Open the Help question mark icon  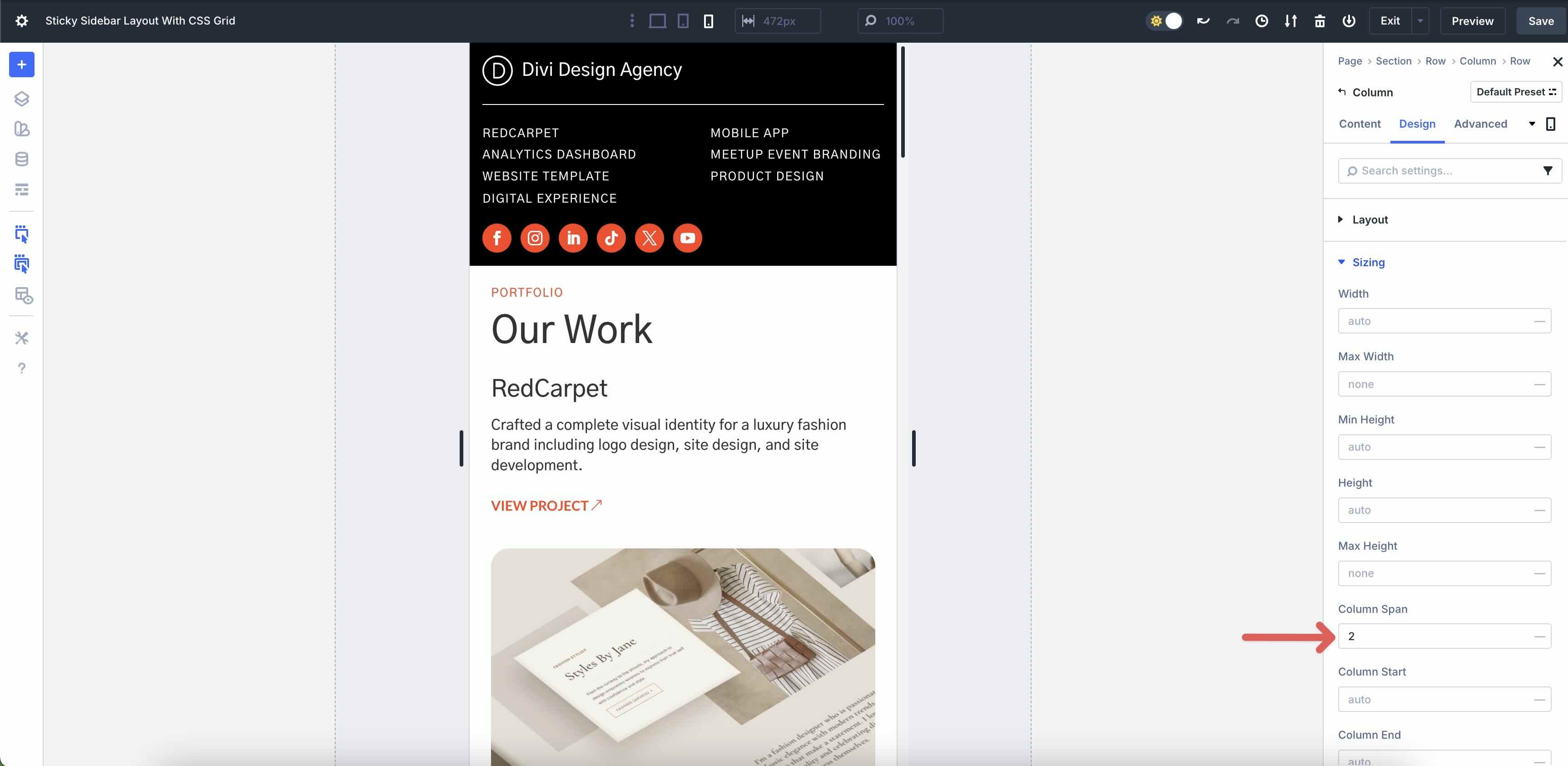click(21, 368)
